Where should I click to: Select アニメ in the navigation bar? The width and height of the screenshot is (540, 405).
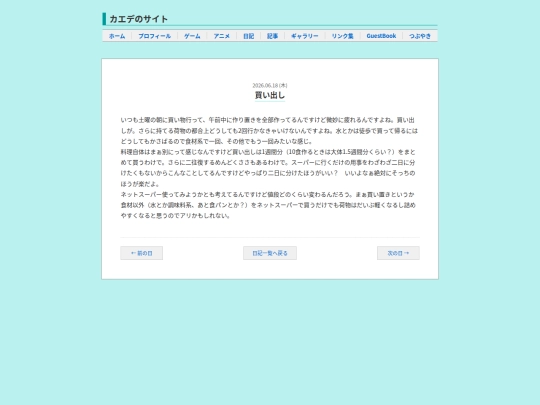point(222,36)
